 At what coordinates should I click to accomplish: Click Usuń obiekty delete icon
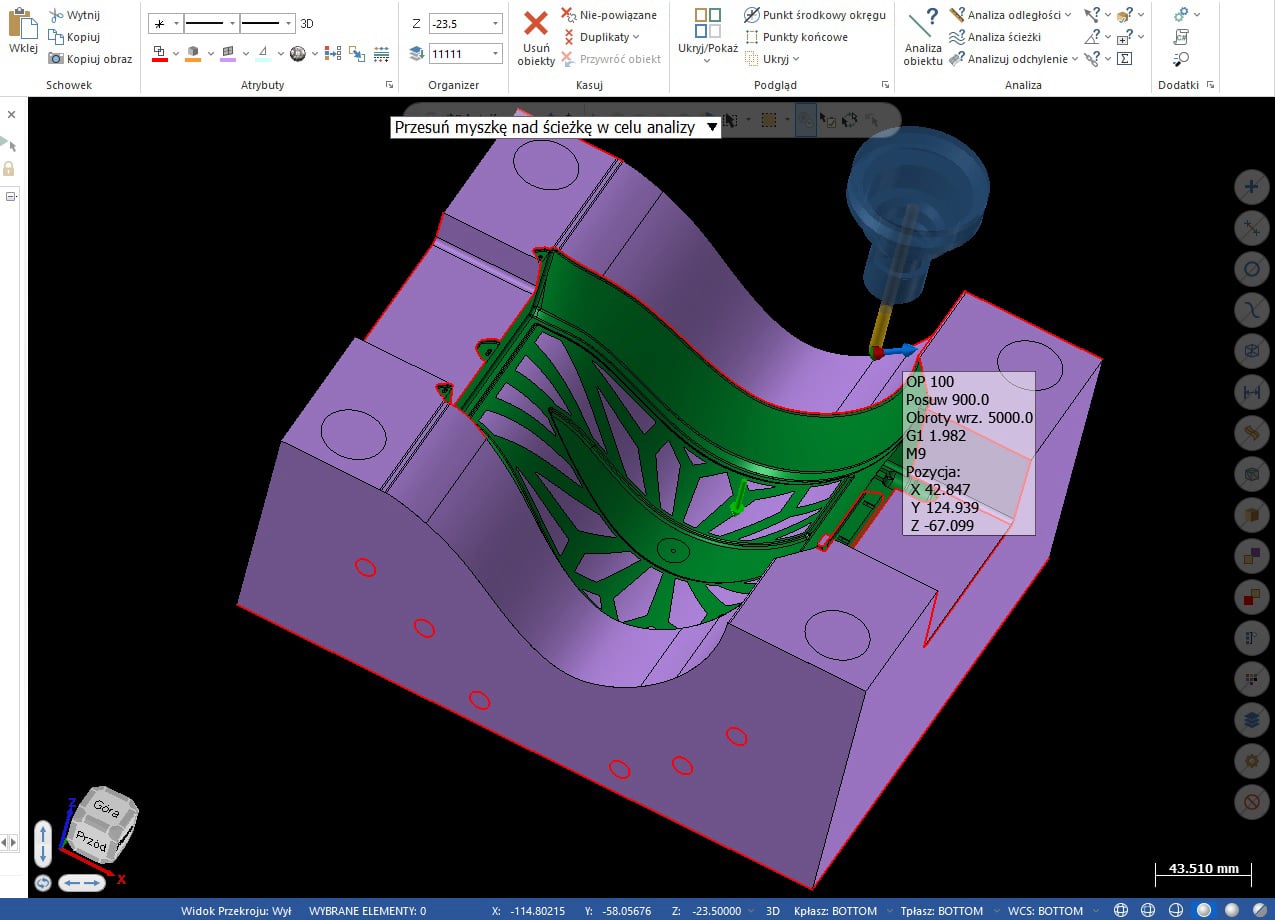click(536, 25)
